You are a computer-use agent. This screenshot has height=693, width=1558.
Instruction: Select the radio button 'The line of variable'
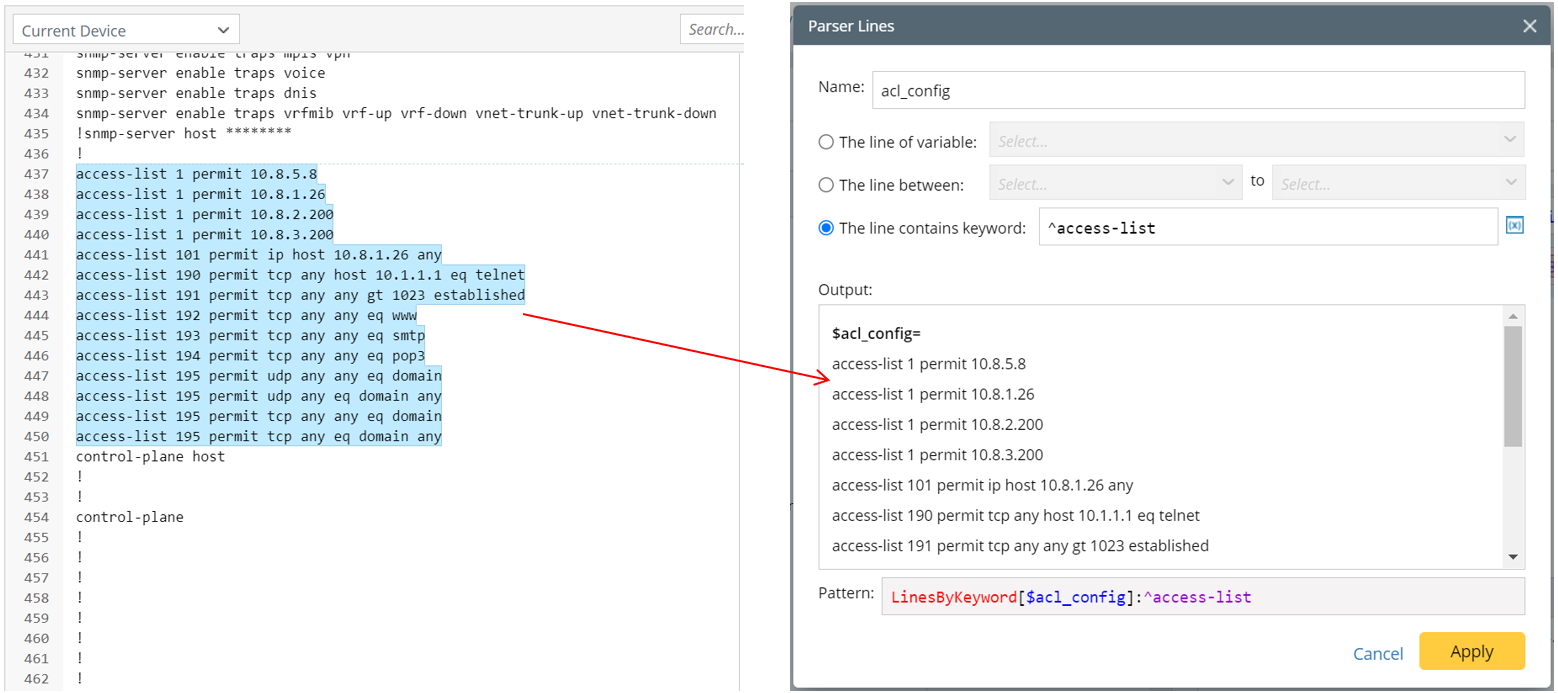tap(826, 141)
